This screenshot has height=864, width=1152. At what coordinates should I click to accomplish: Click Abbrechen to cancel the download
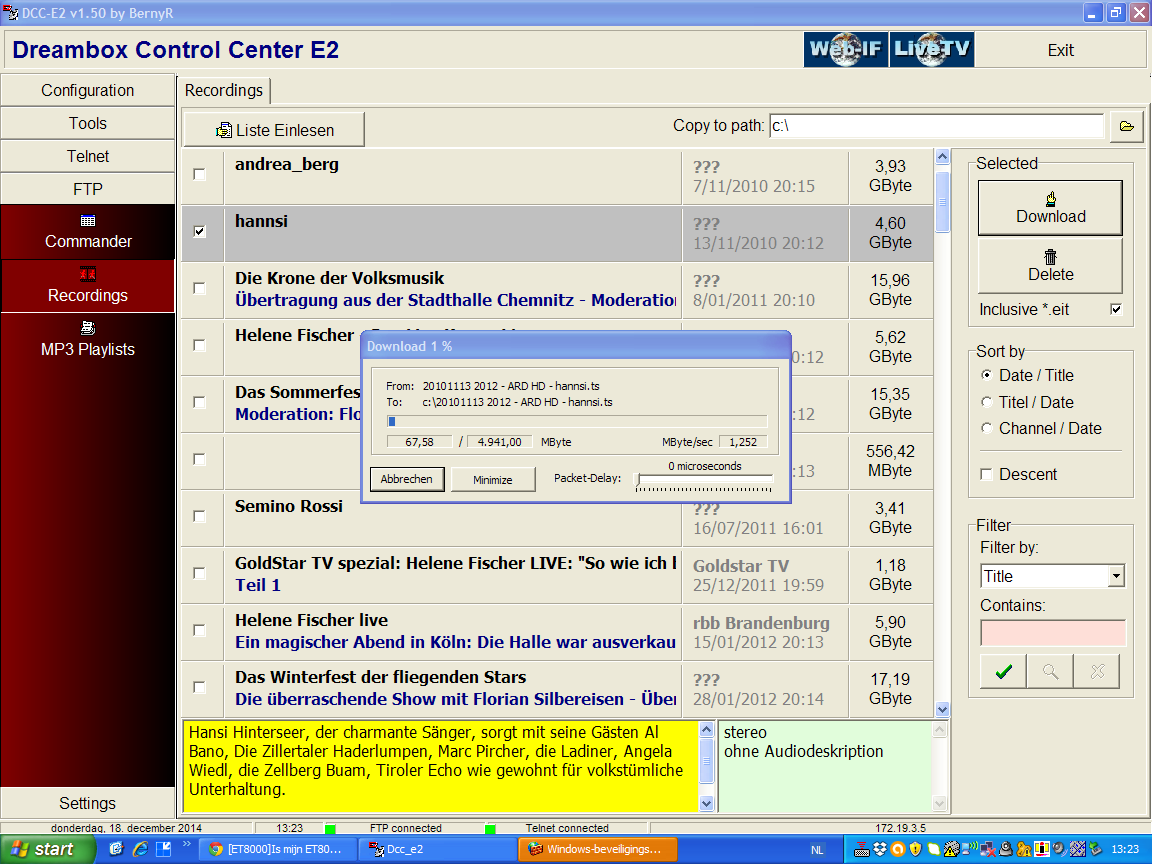pyautogui.click(x=407, y=479)
